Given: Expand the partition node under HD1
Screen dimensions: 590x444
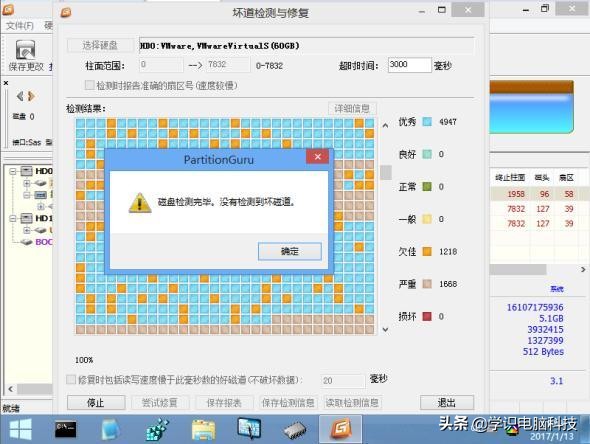Looking at the screenshot, I should (27, 230).
